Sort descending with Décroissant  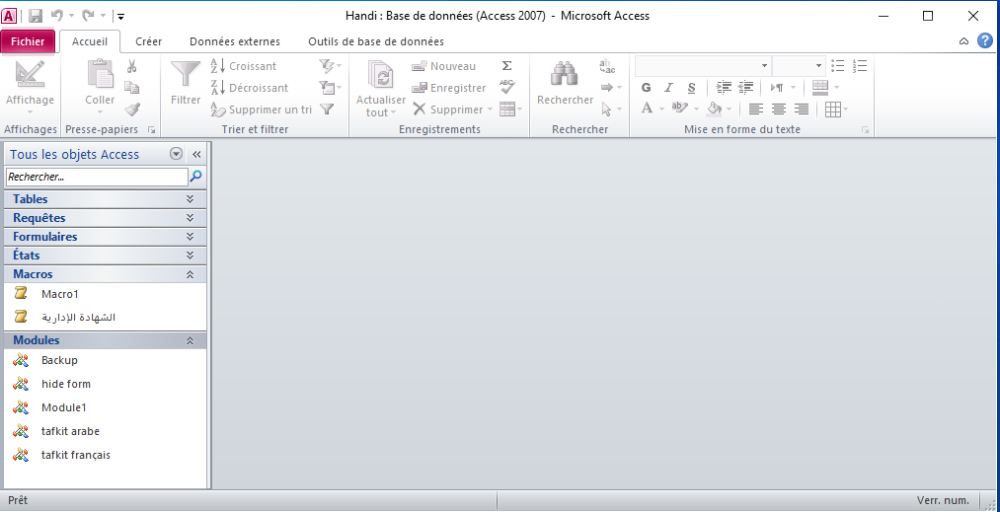coord(249,87)
